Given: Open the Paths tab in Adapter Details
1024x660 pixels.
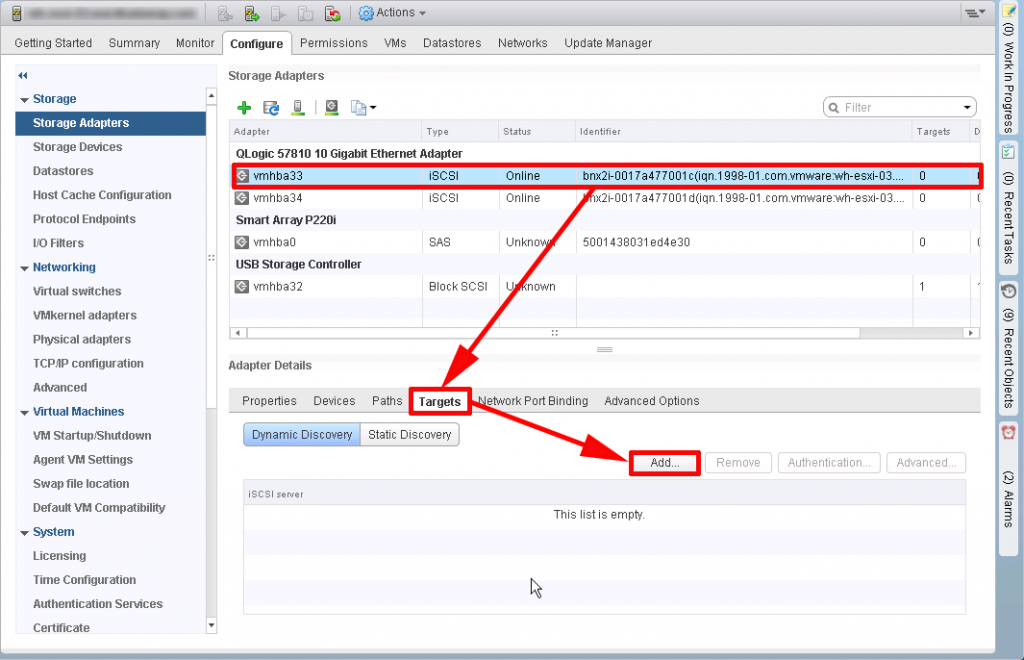Looking at the screenshot, I should coord(387,400).
